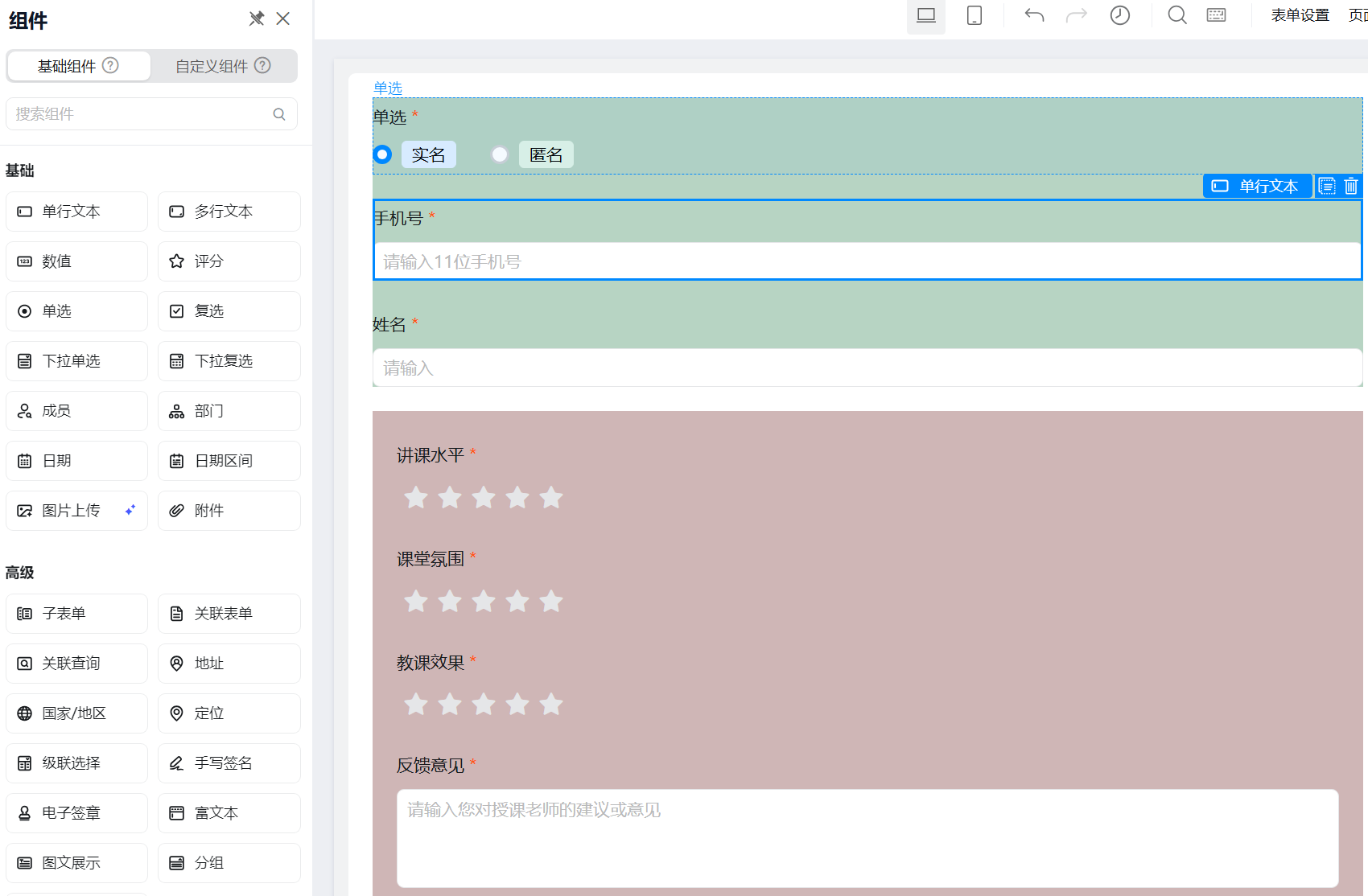This screenshot has height=896, width=1368.
Task: Add the 复选 checkbox component
Action: (229, 311)
